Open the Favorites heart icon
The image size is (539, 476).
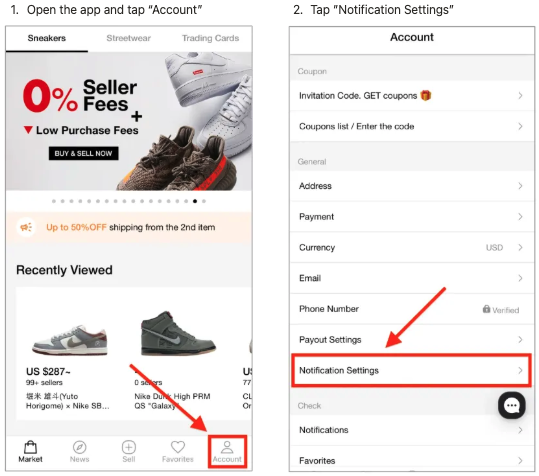(x=178, y=447)
